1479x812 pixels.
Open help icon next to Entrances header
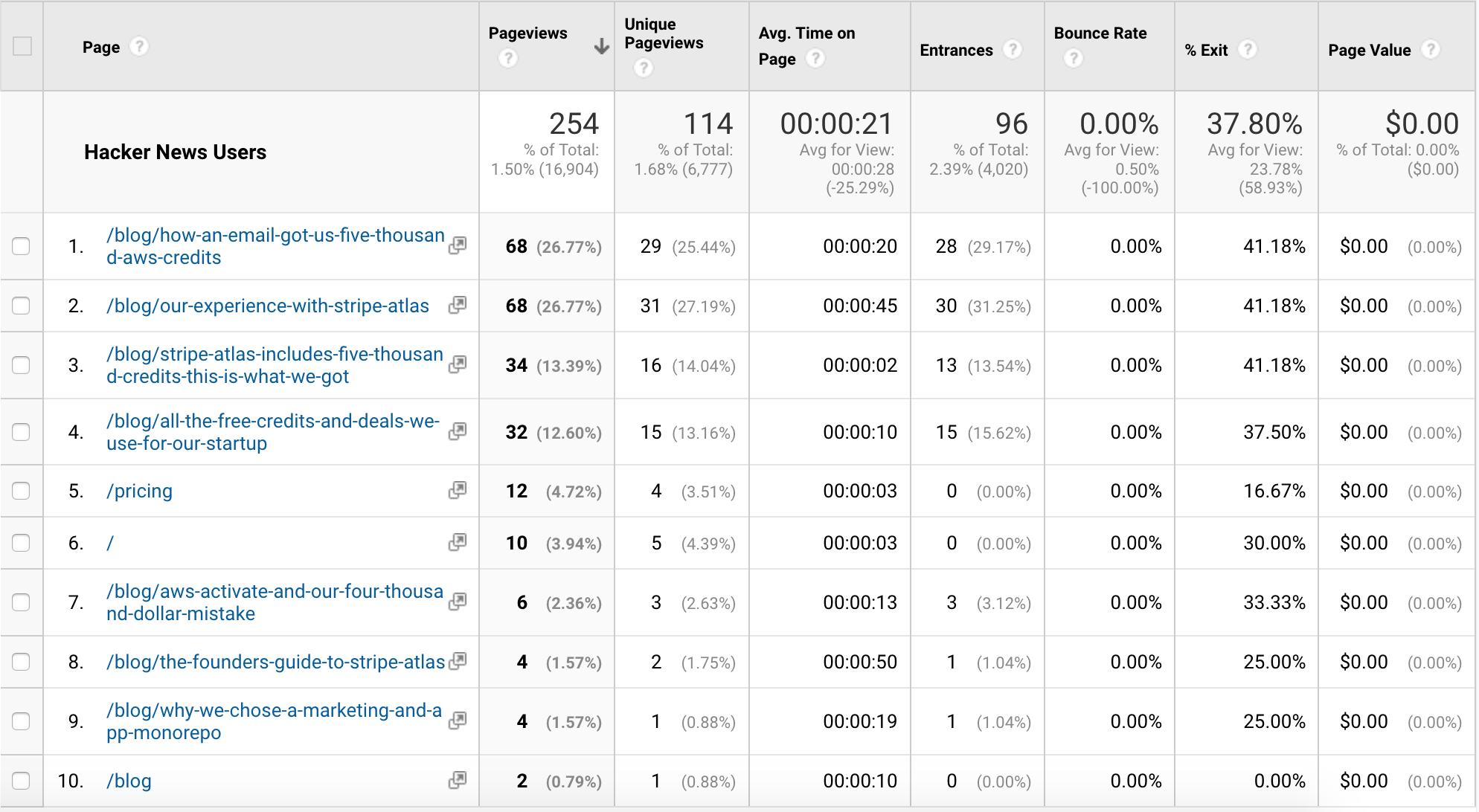(1013, 49)
